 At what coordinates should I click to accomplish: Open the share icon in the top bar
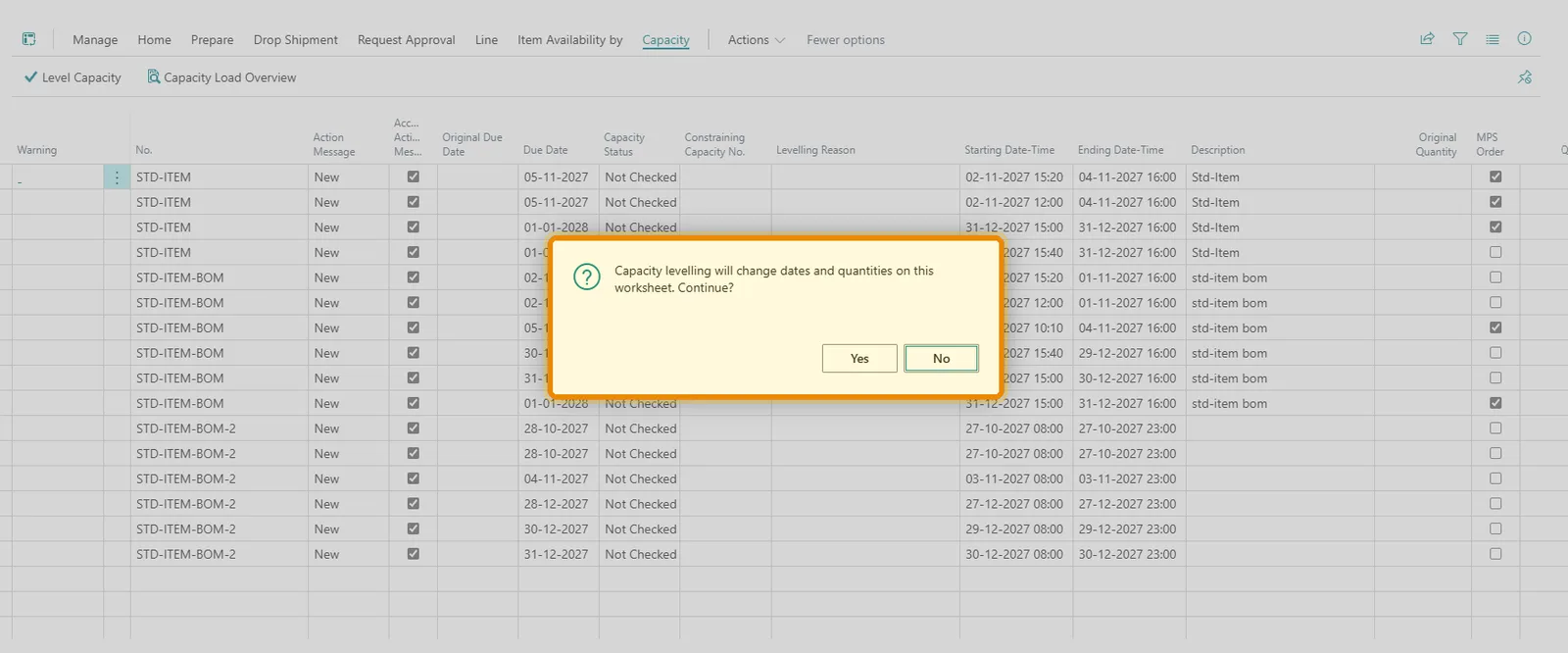[x=1427, y=39]
